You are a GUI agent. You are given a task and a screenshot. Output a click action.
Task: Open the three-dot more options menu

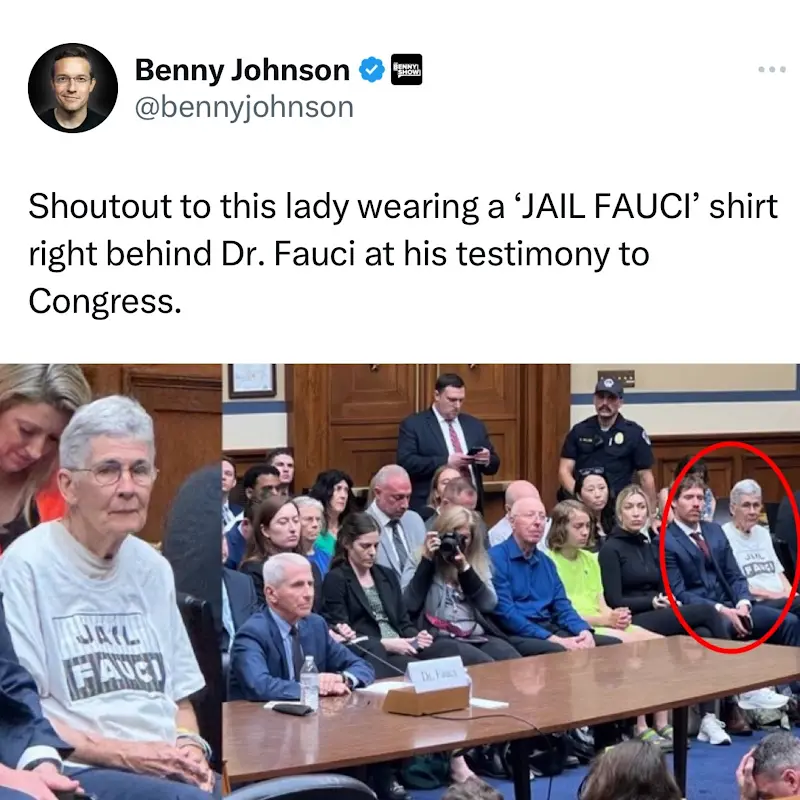pyautogui.click(x=771, y=69)
